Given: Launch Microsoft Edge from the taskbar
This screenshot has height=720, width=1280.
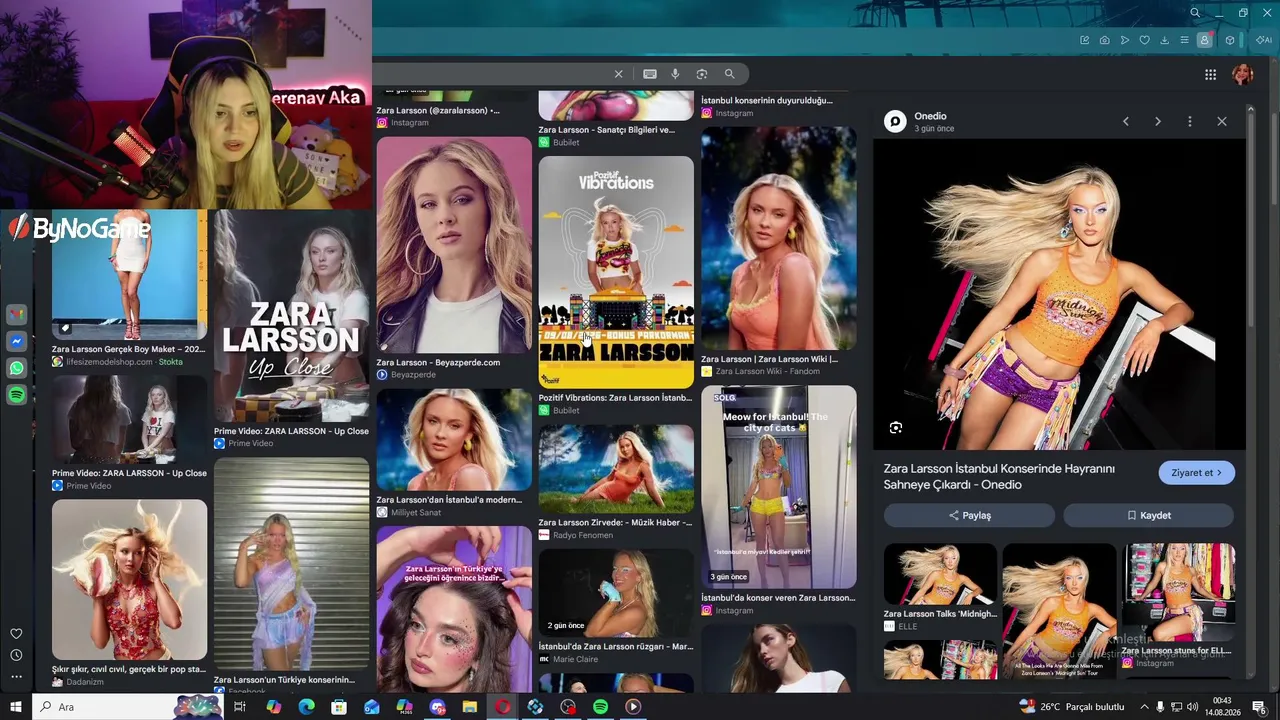Looking at the screenshot, I should (x=306, y=707).
